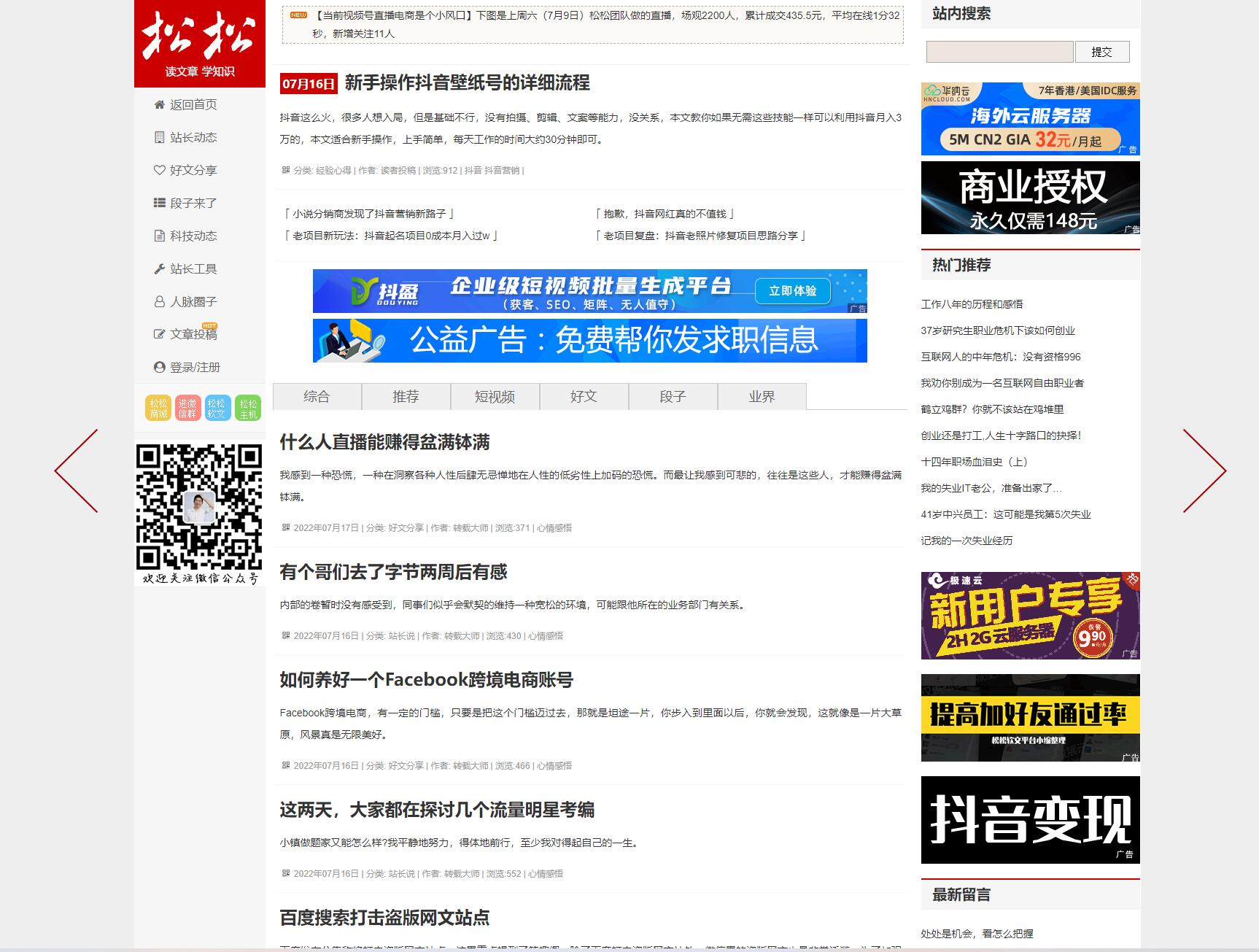Open hot pick 鹤立鸡群？你就不该站在鸡堆里

tap(992, 409)
